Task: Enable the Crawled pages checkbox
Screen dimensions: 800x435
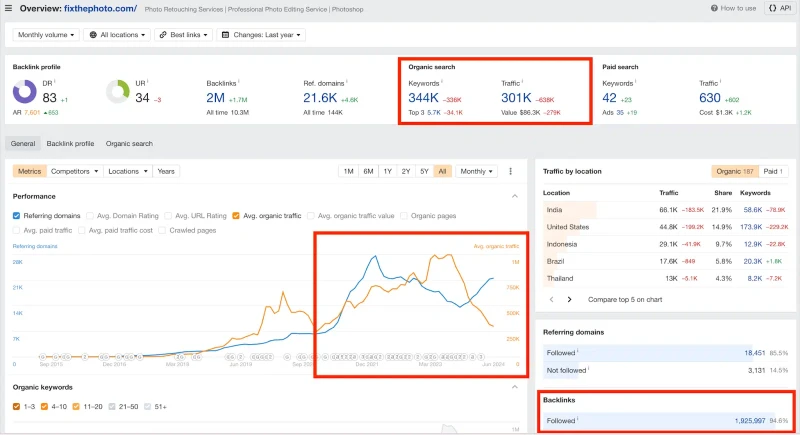Action: [x=162, y=231]
